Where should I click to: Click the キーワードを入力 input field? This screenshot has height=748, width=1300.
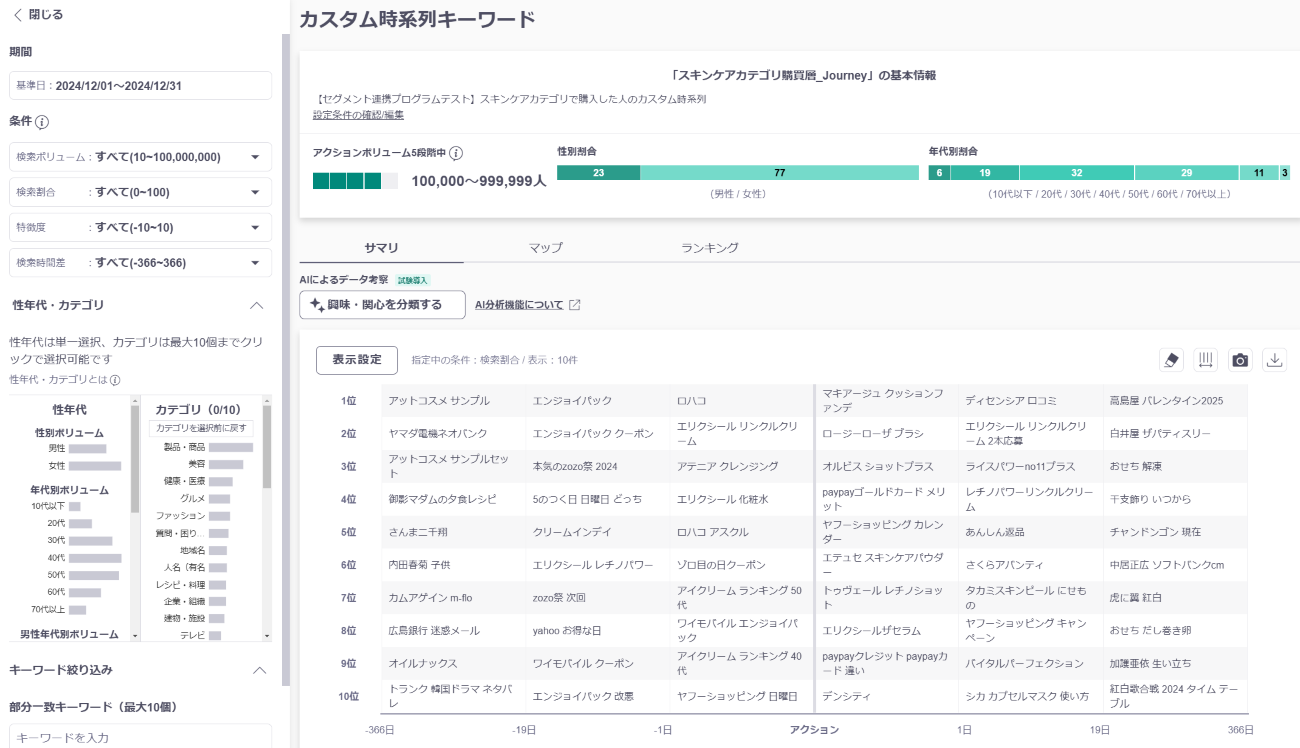tap(140, 737)
